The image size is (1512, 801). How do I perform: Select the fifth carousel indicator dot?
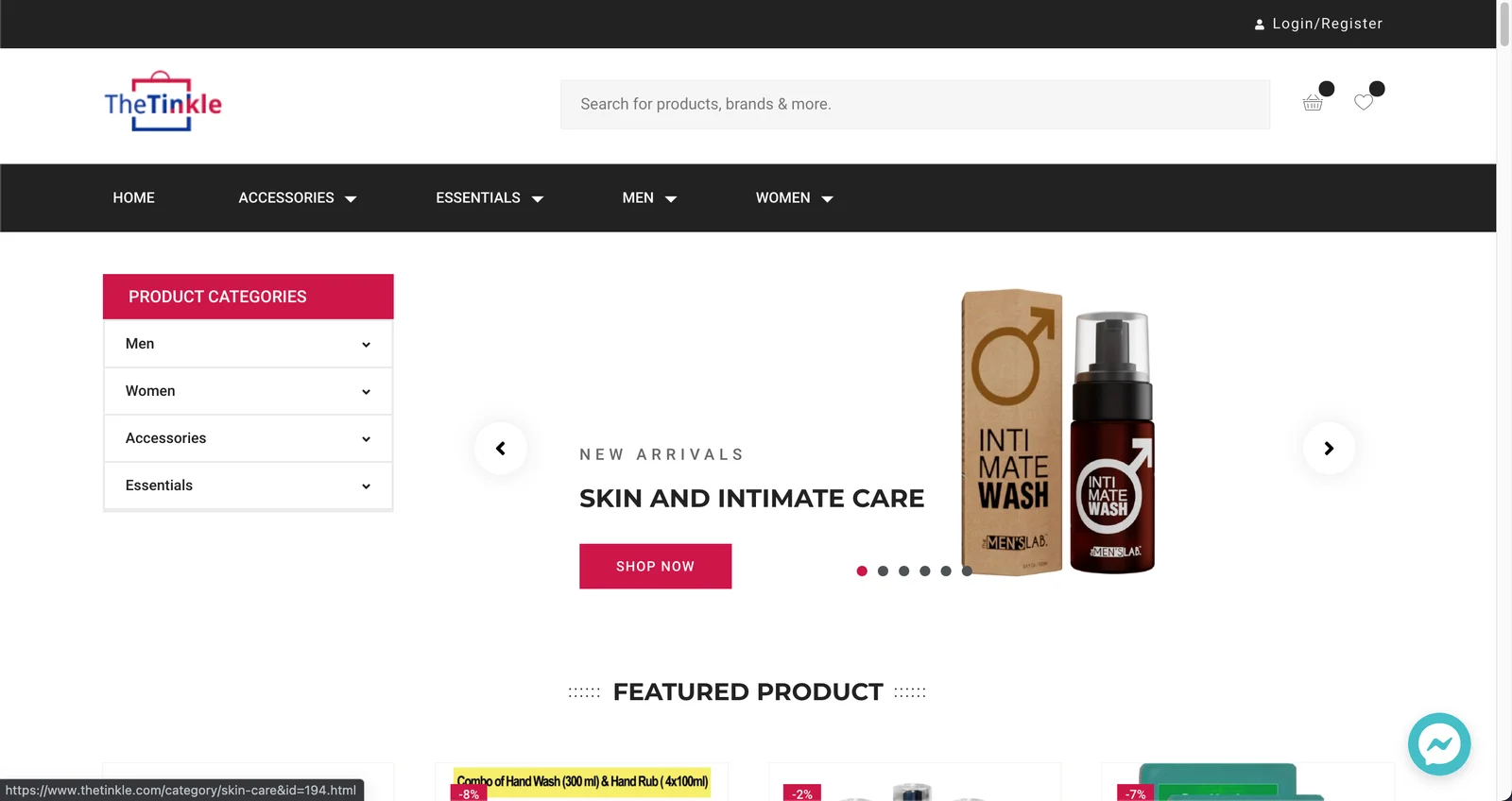pos(946,571)
